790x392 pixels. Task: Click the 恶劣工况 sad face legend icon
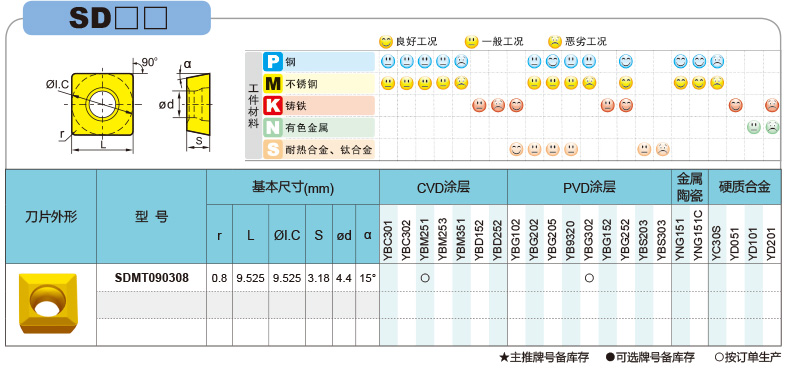(x=555, y=41)
